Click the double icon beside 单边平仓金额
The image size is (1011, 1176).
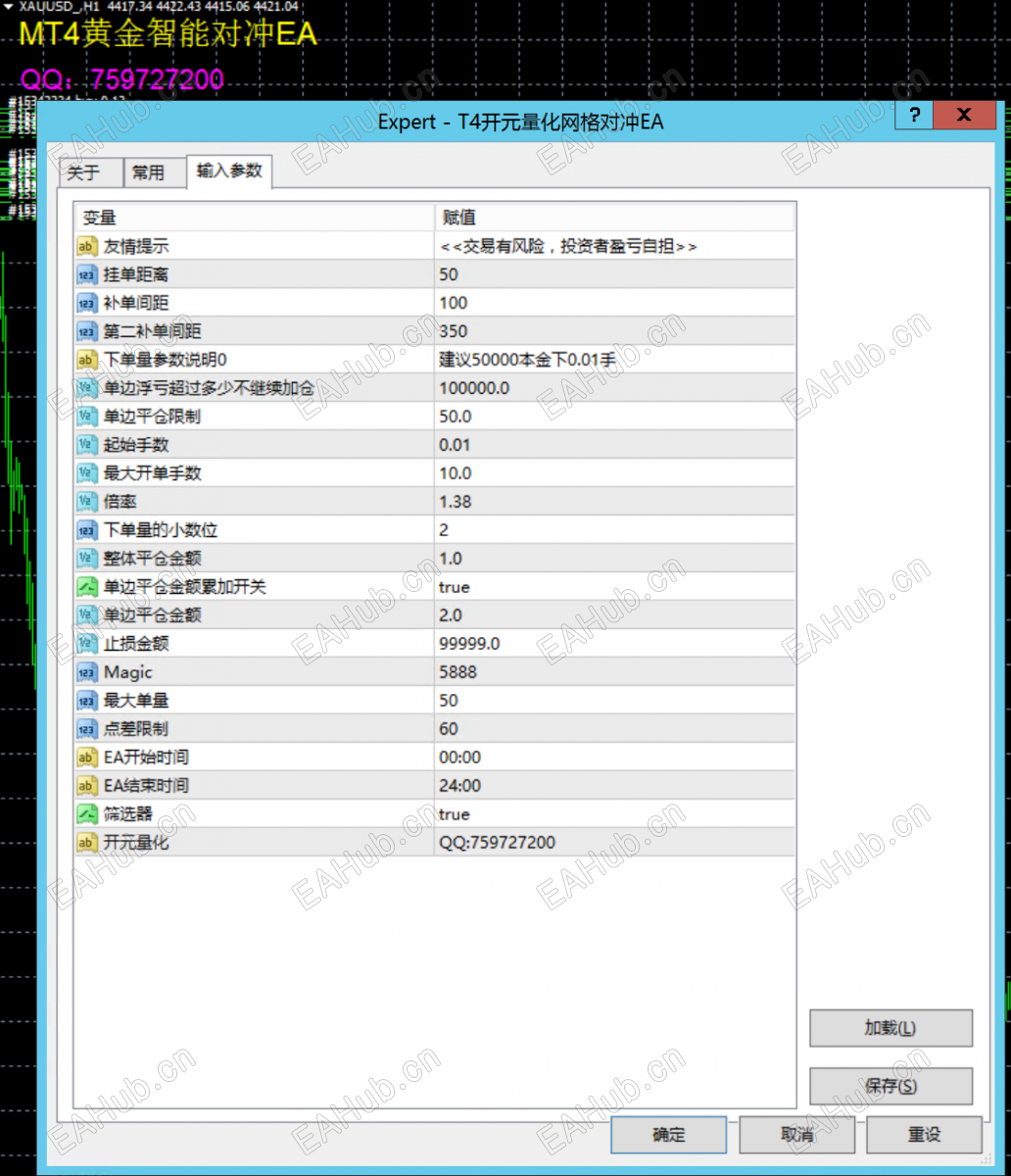pyautogui.click(x=87, y=615)
